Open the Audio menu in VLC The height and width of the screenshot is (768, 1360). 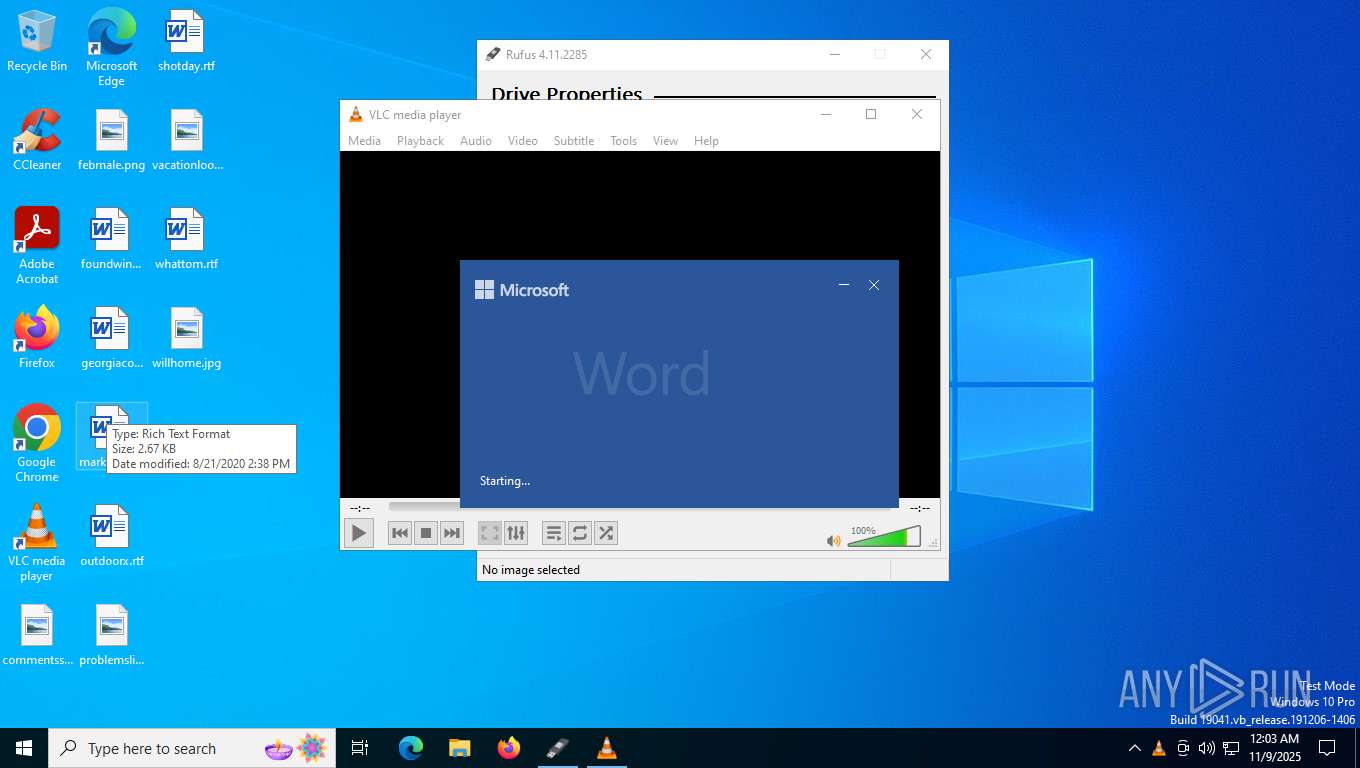pyautogui.click(x=476, y=141)
